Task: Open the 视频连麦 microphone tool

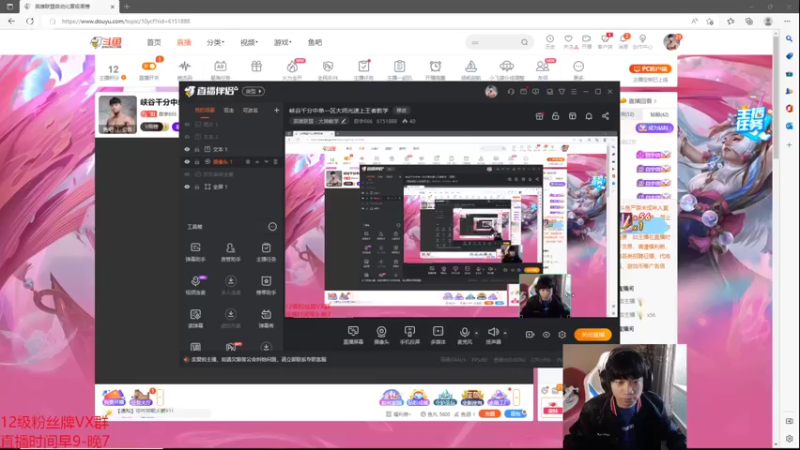Action: 195,285
